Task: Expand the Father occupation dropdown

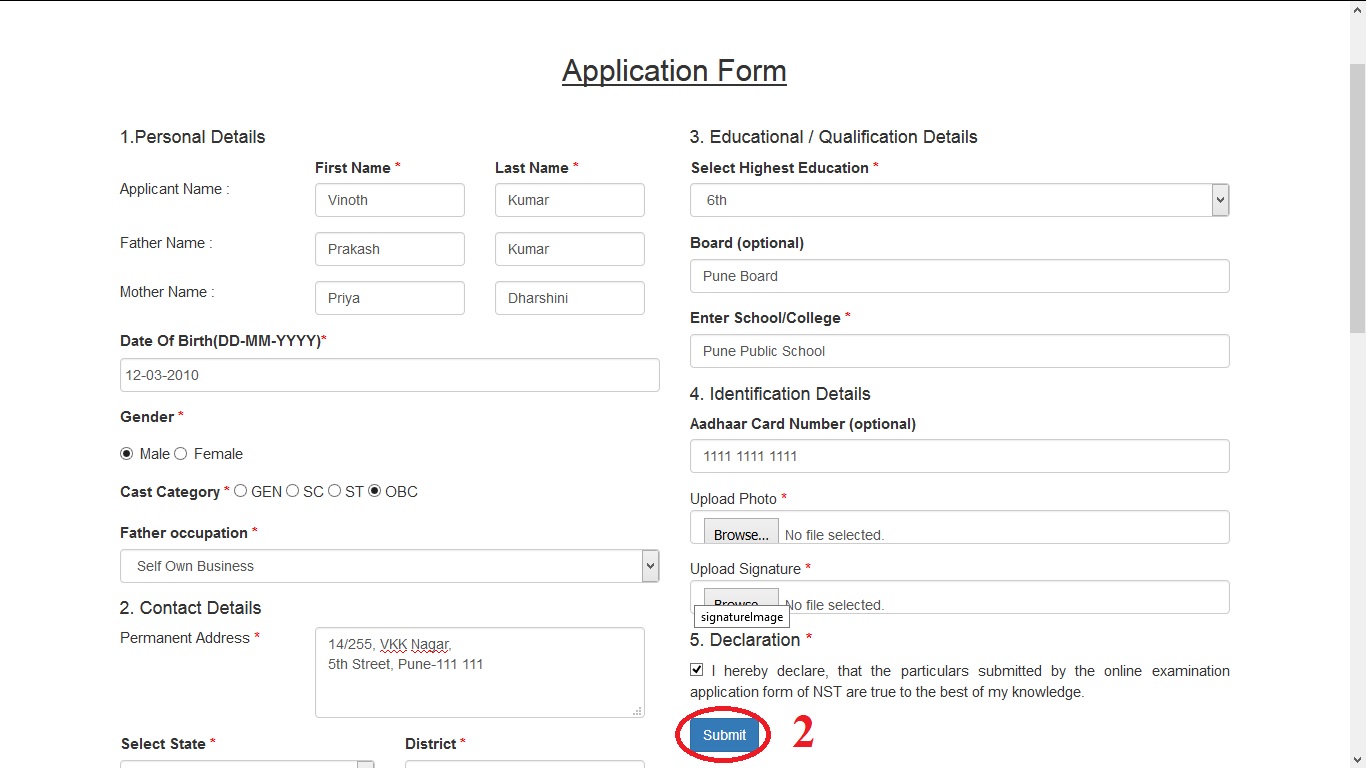Action: point(389,566)
